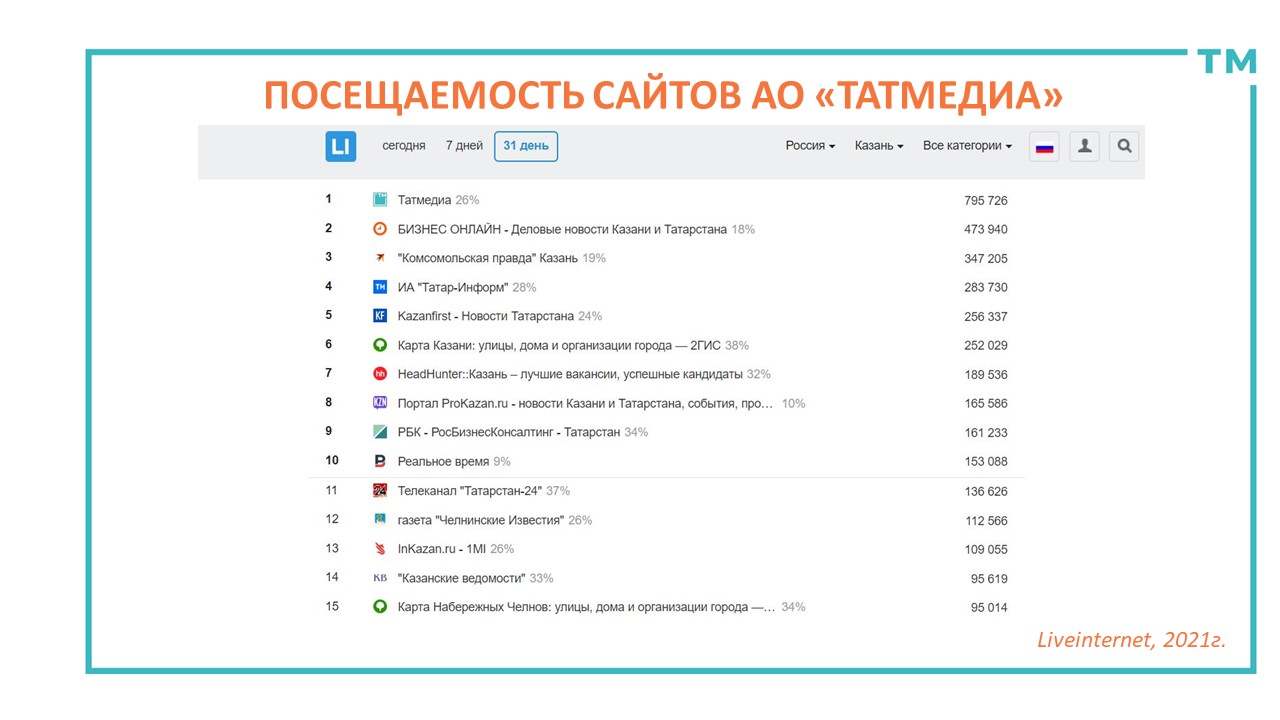This screenshot has height=720, width=1280.
Task: Click the HeadHunter Казань red favicon
Action: (x=380, y=374)
